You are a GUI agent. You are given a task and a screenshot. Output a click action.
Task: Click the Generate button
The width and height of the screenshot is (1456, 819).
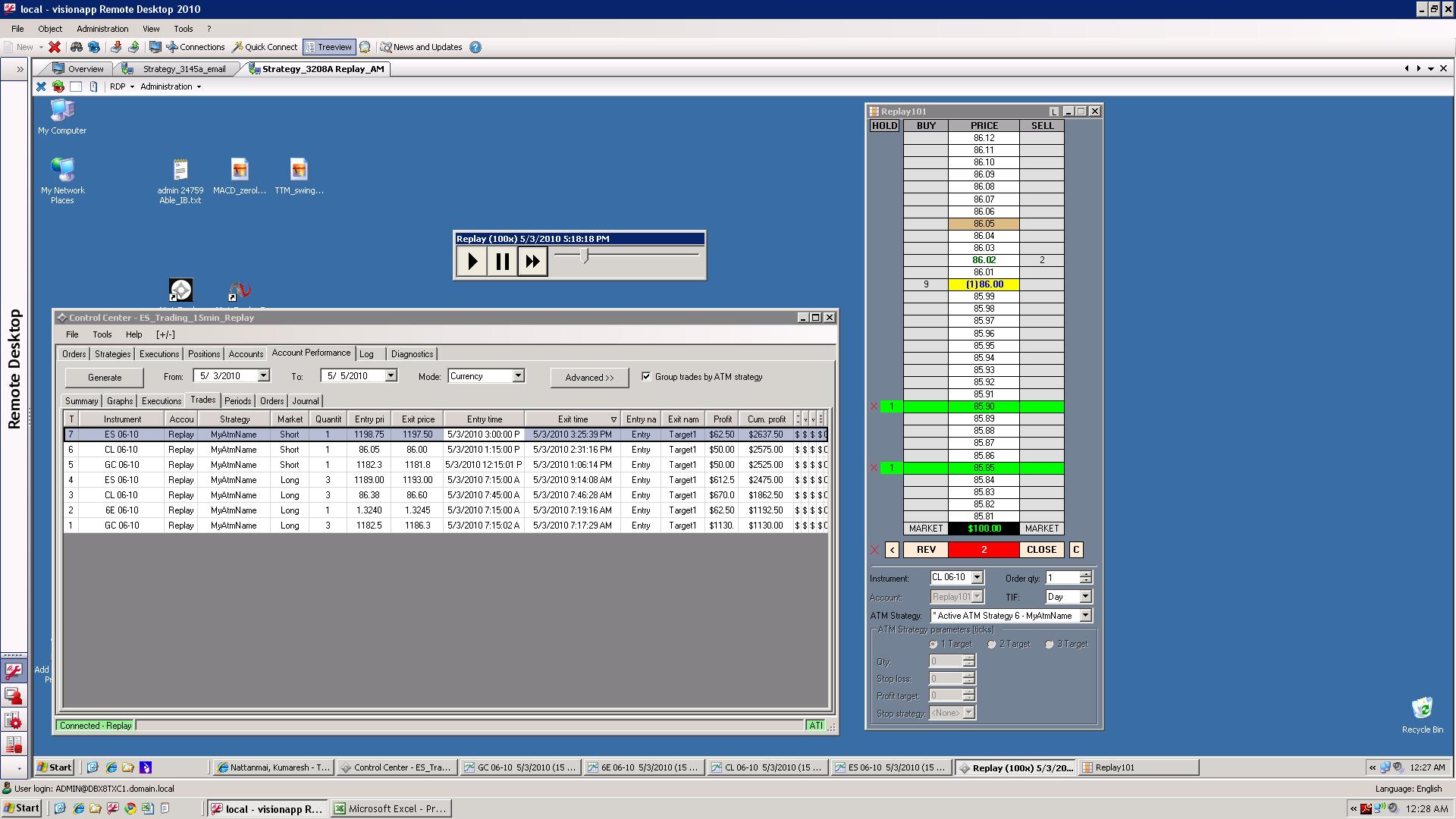105,378
